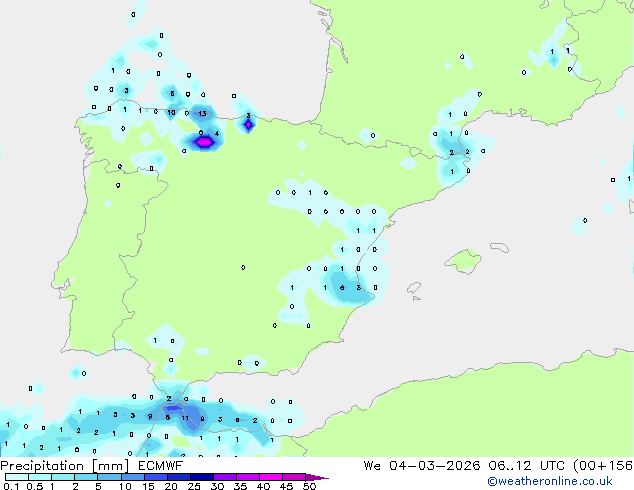Screen dimensions: 634x490
Task: Pick the legend swatch between 0.1 and 0.5
Action: click(x=17, y=477)
